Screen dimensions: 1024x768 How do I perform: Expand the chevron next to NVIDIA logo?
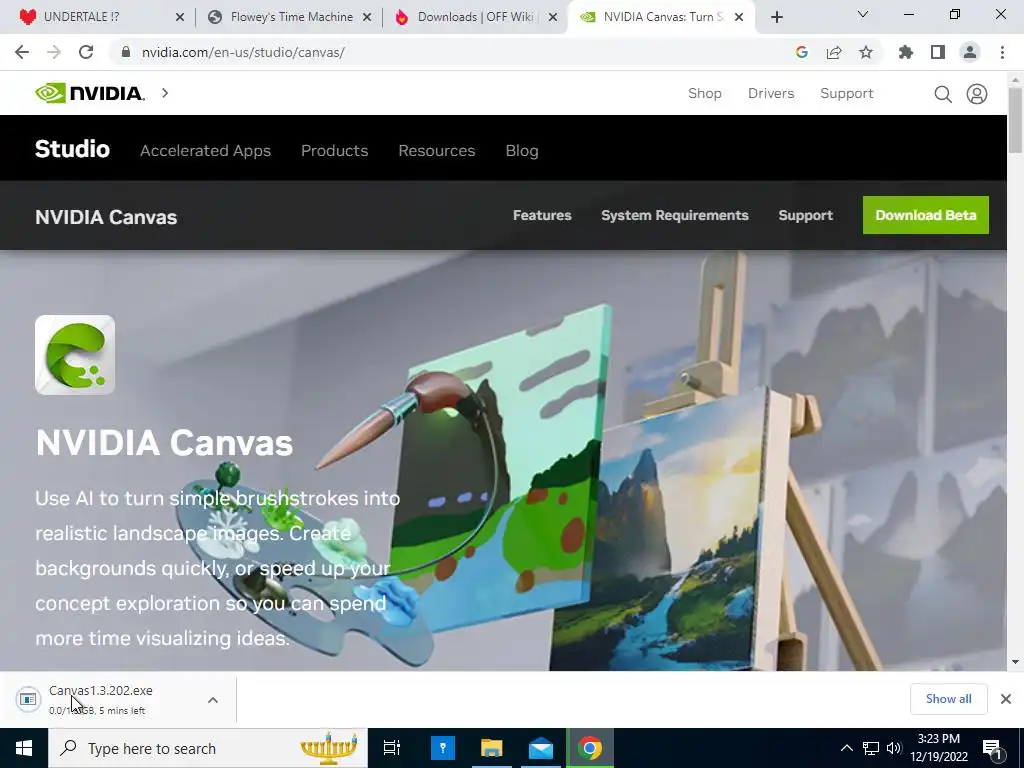point(165,93)
